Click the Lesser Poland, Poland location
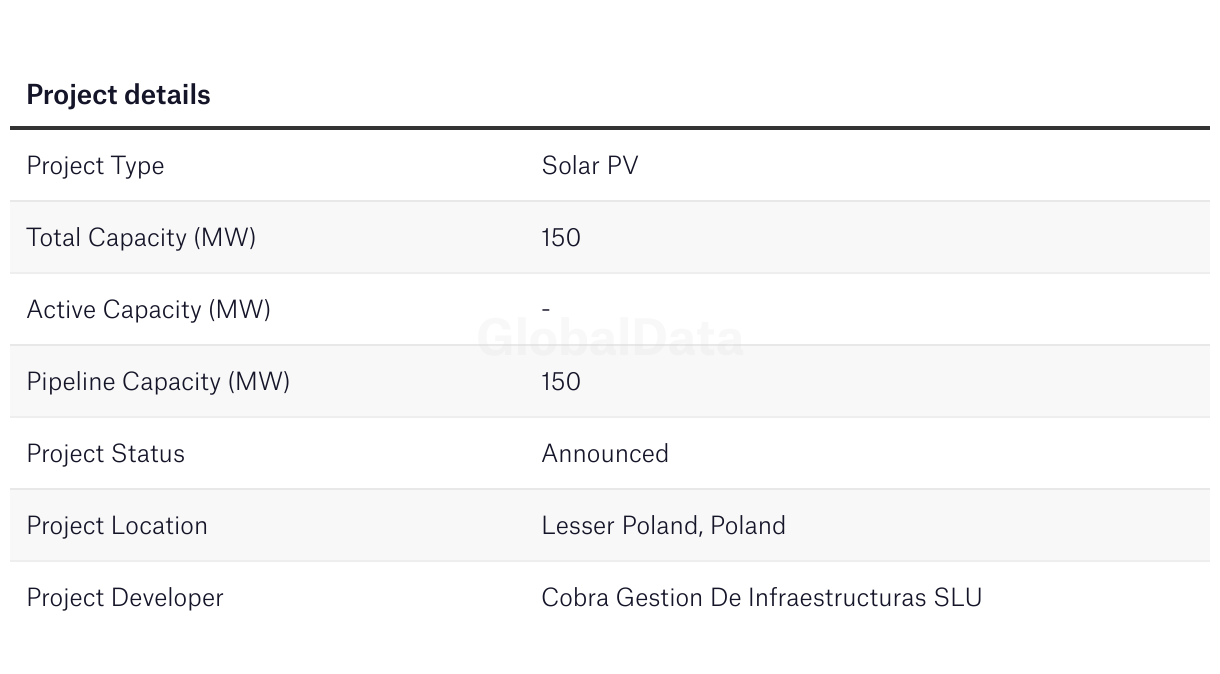The width and height of the screenshot is (1220, 674). 664,526
